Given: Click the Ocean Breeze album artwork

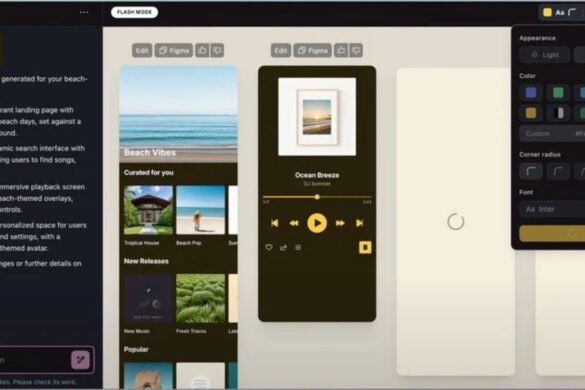Looking at the screenshot, I should coord(317,116).
